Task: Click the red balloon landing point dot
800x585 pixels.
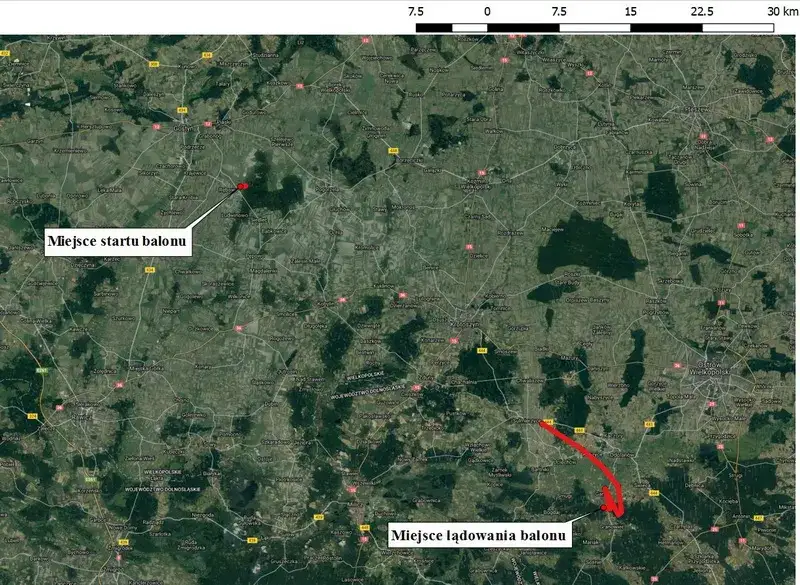Action: pos(604,506)
